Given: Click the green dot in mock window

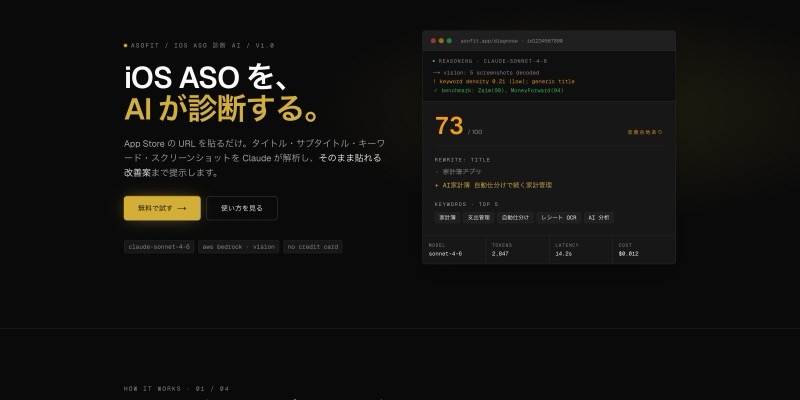Looking at the screenshot, I should [449, 41].
